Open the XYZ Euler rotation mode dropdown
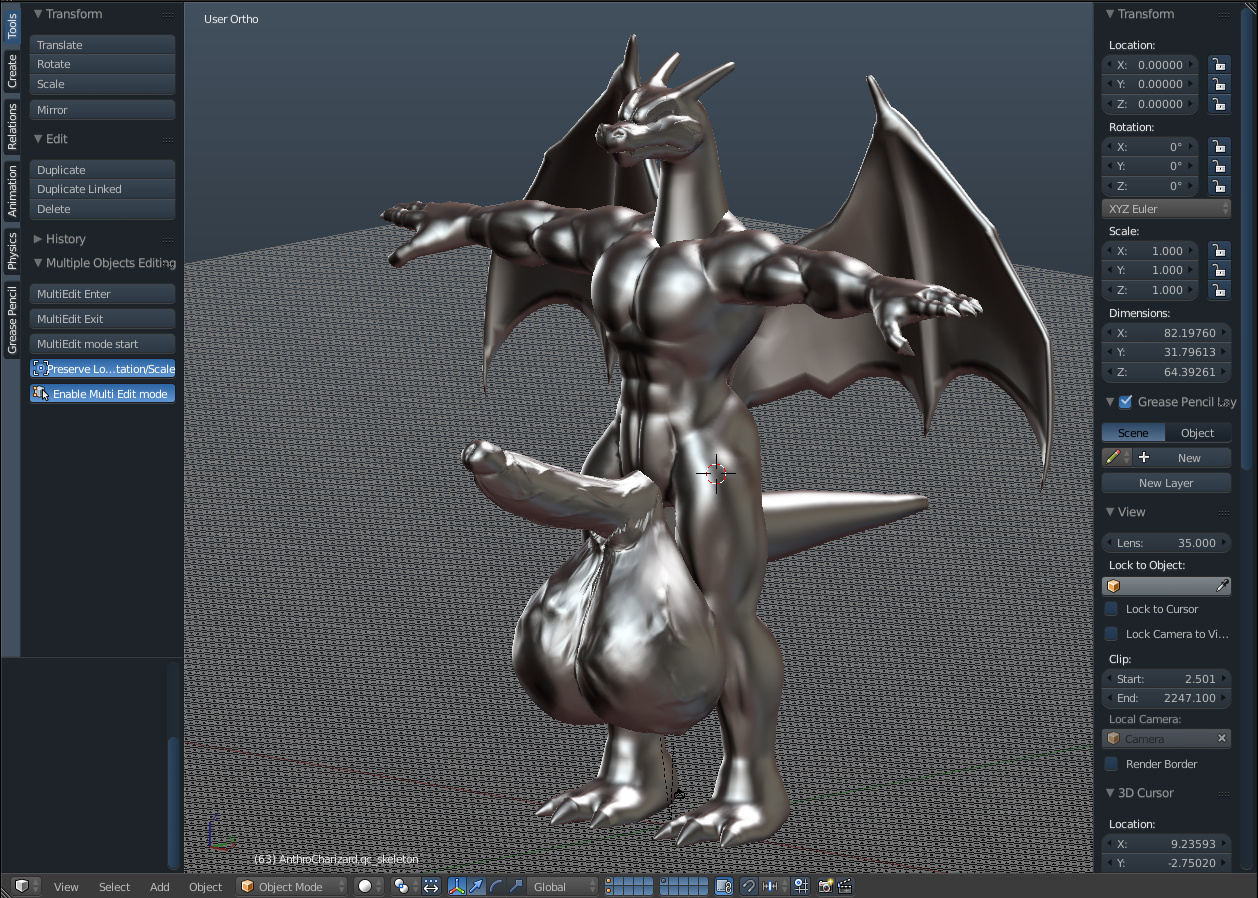Screen dimensions: 1258x898 1166,209
